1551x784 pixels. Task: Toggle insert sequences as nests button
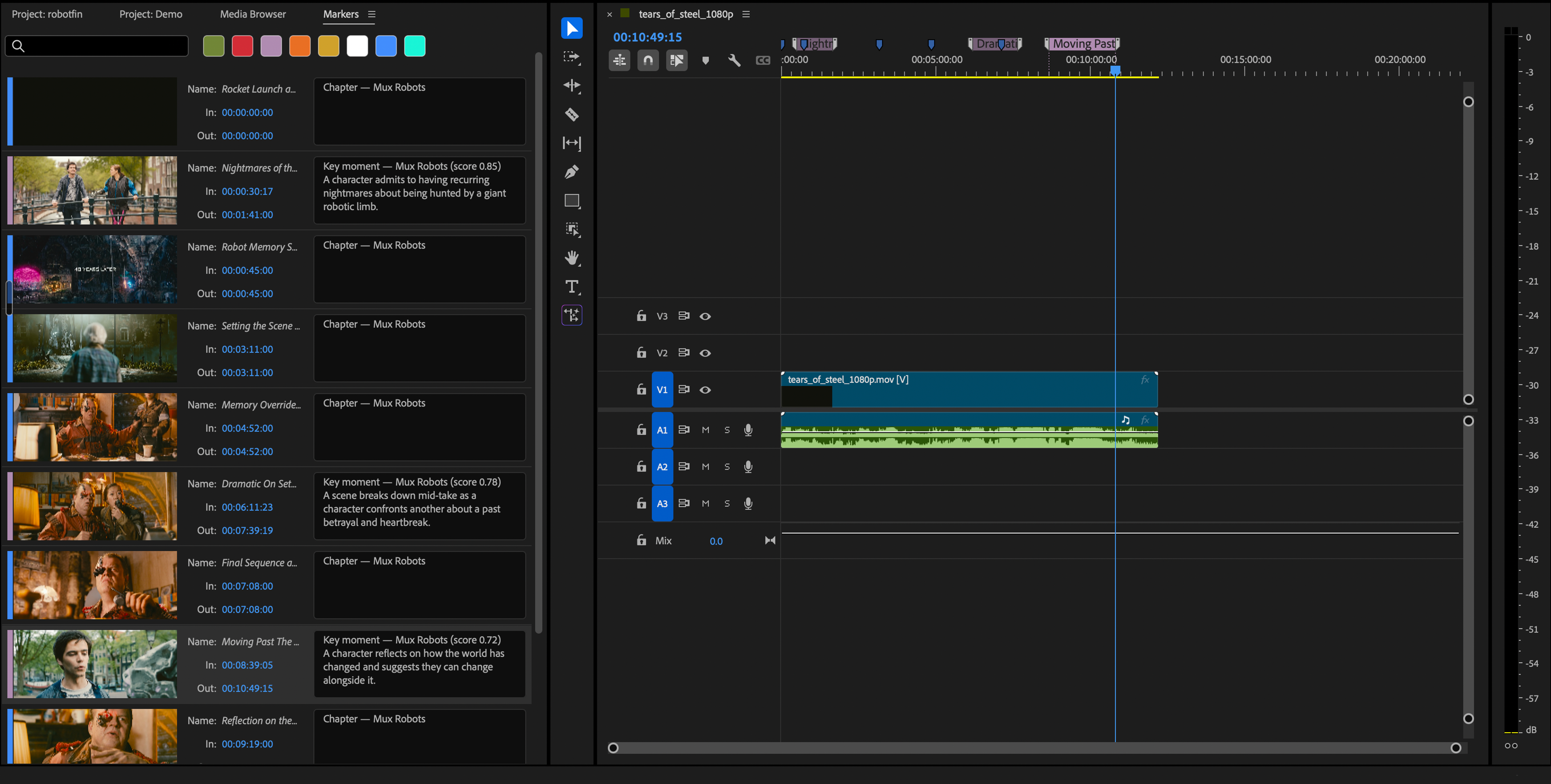coord(619,60)
